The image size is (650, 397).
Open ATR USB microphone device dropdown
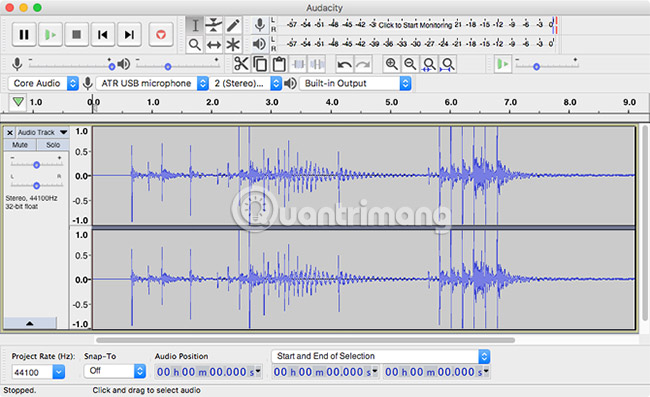[152, 83]
